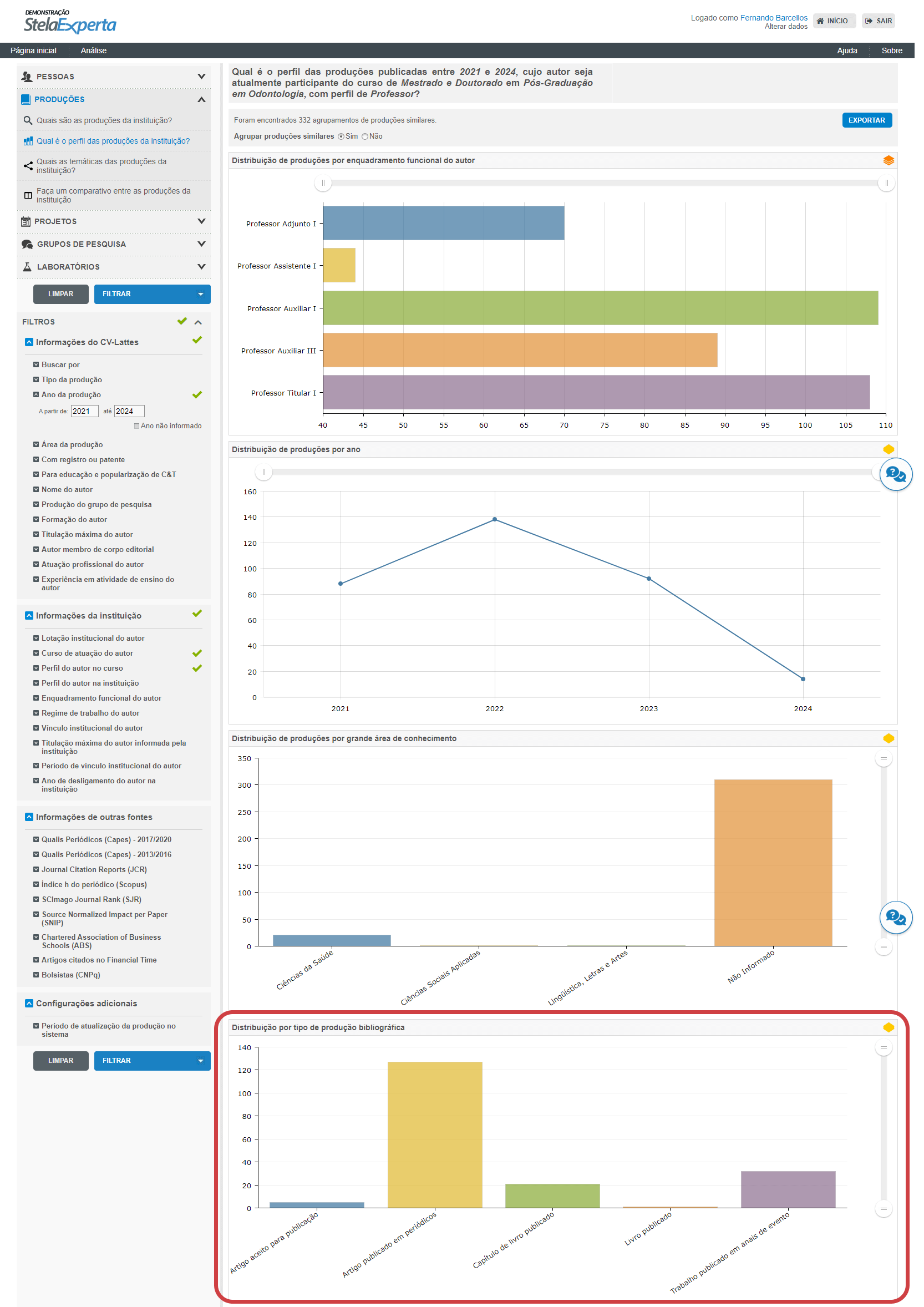Click the 'A partir de' year input field
This screenshot has height=1307, width=924.
[x=84, y=411]
